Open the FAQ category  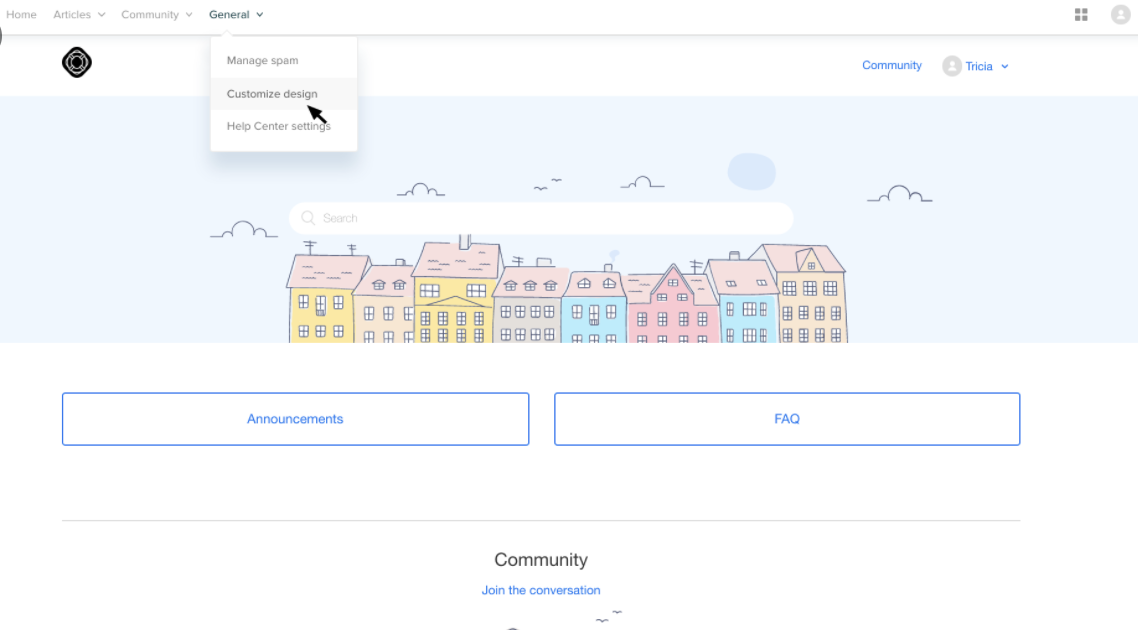[787, 419]
